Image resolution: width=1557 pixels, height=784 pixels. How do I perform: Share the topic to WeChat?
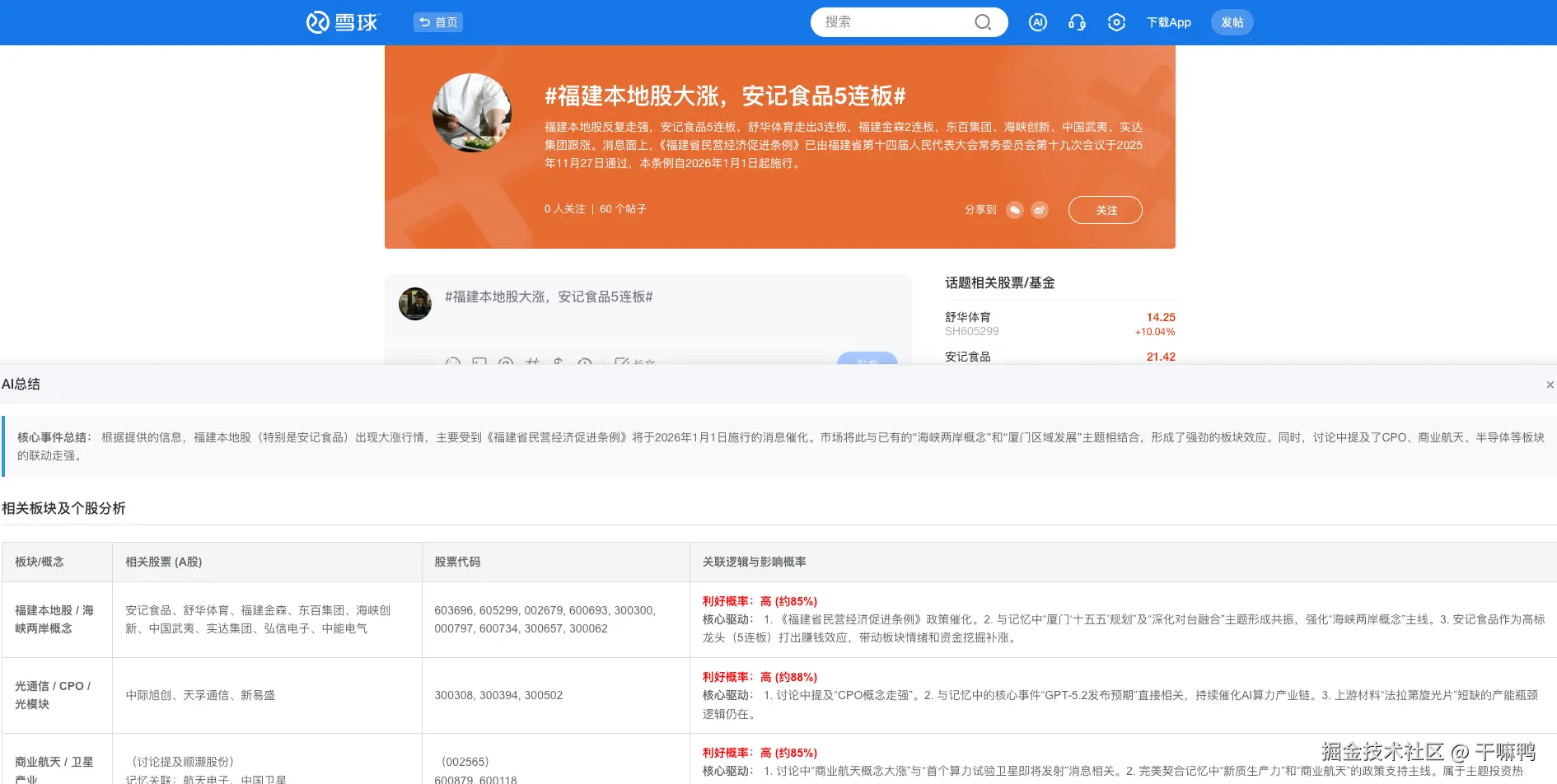point(1015,210)
